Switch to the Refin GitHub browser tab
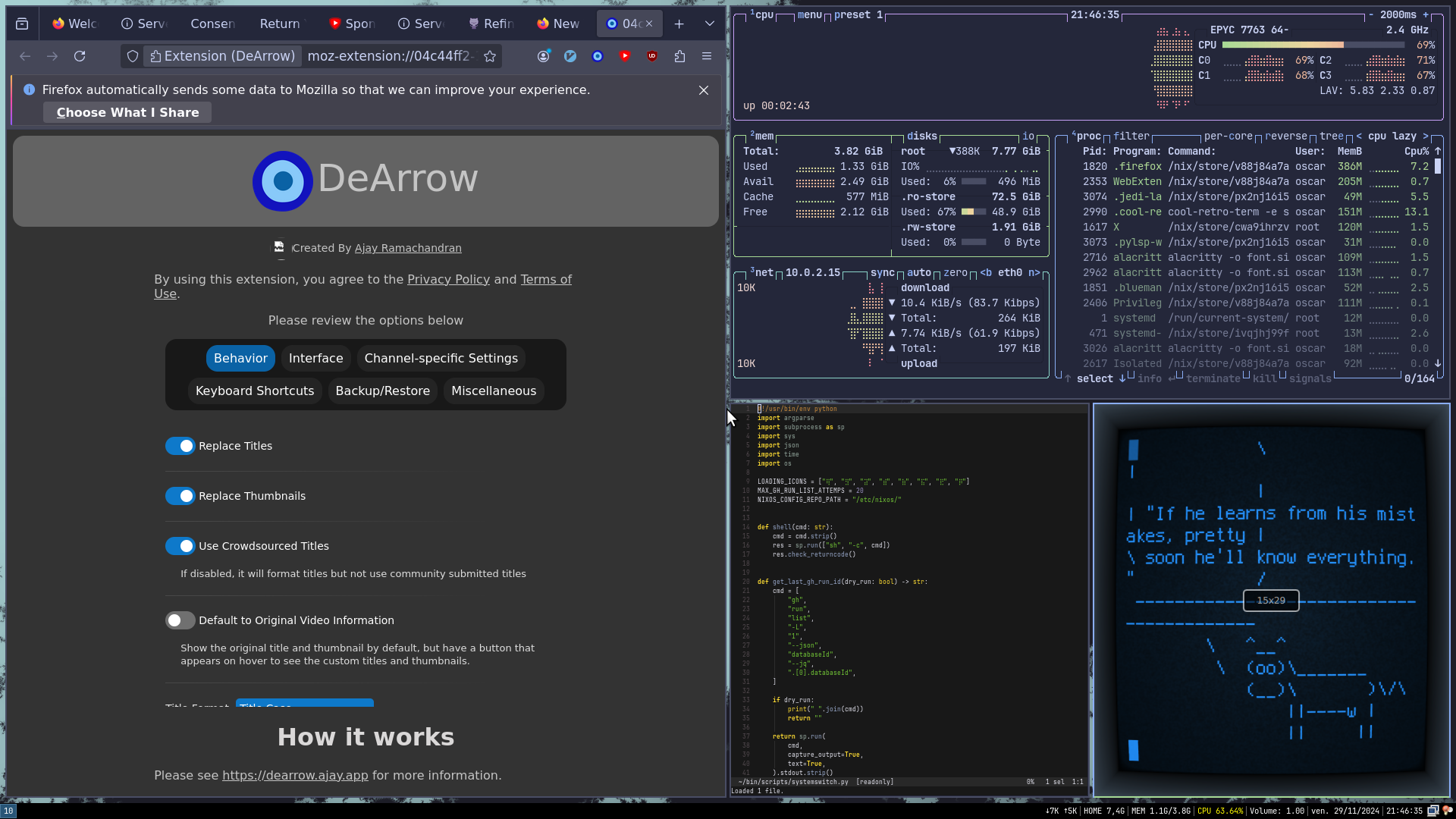The height and width of the screenshot is (819, 1456). tap(491, 24)
